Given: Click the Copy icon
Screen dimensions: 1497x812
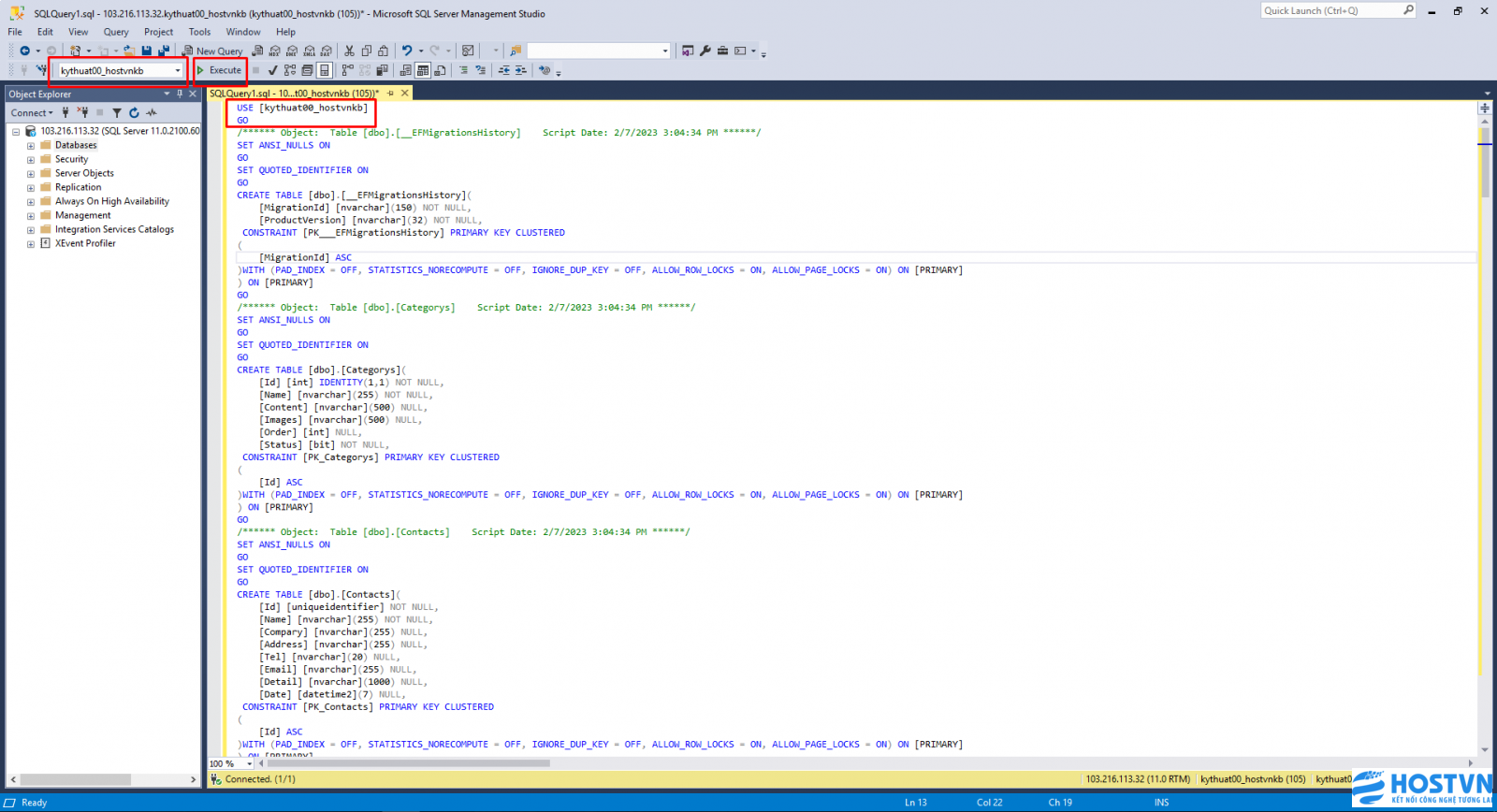Looking at the screenshot, I should [x=366, y=51].
